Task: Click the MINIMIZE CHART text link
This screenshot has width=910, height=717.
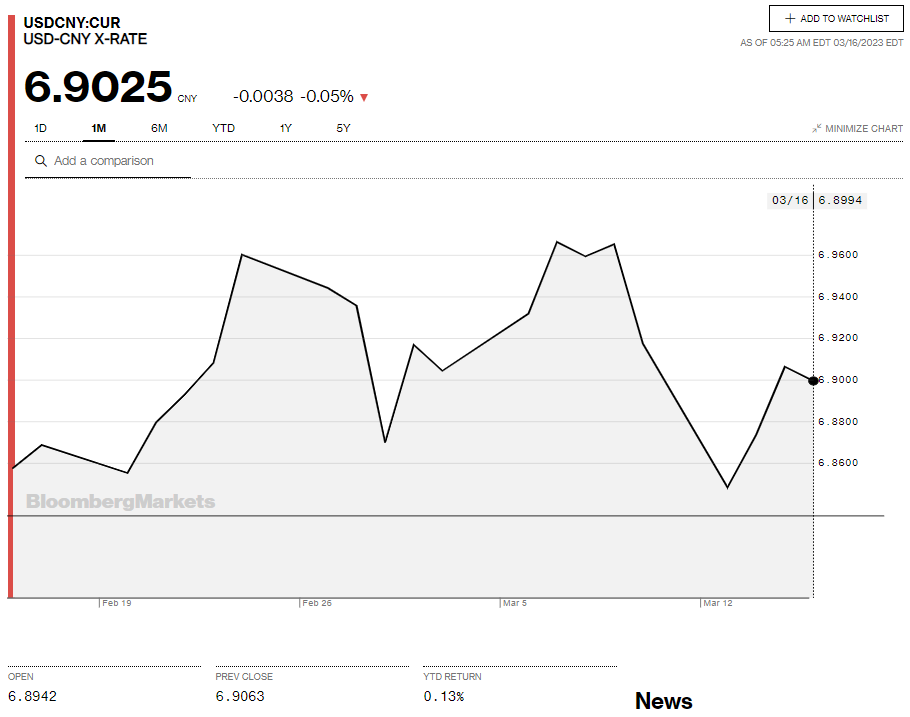Action: click(863, 129)
